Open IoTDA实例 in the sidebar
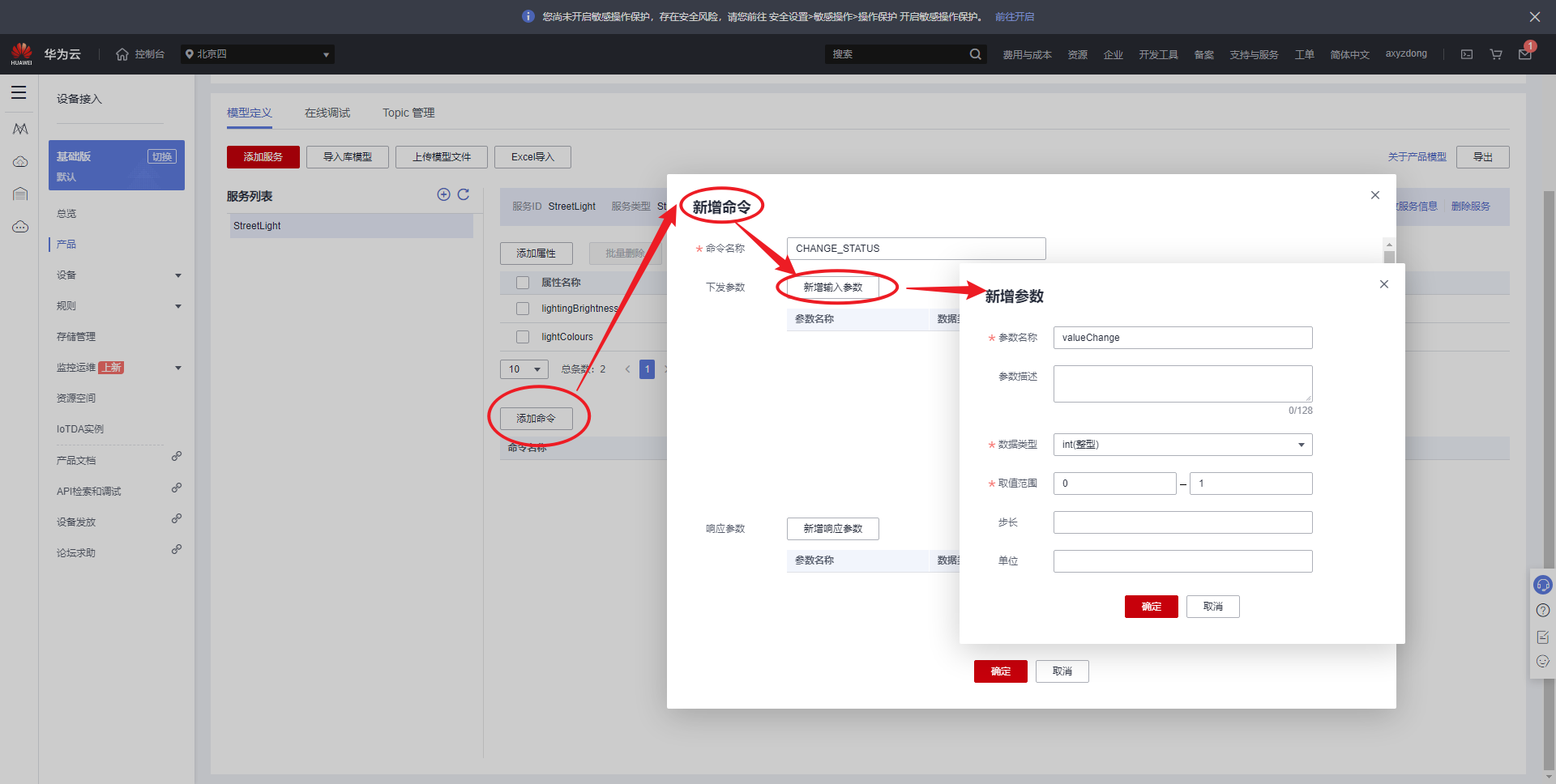 coord(80,429)
